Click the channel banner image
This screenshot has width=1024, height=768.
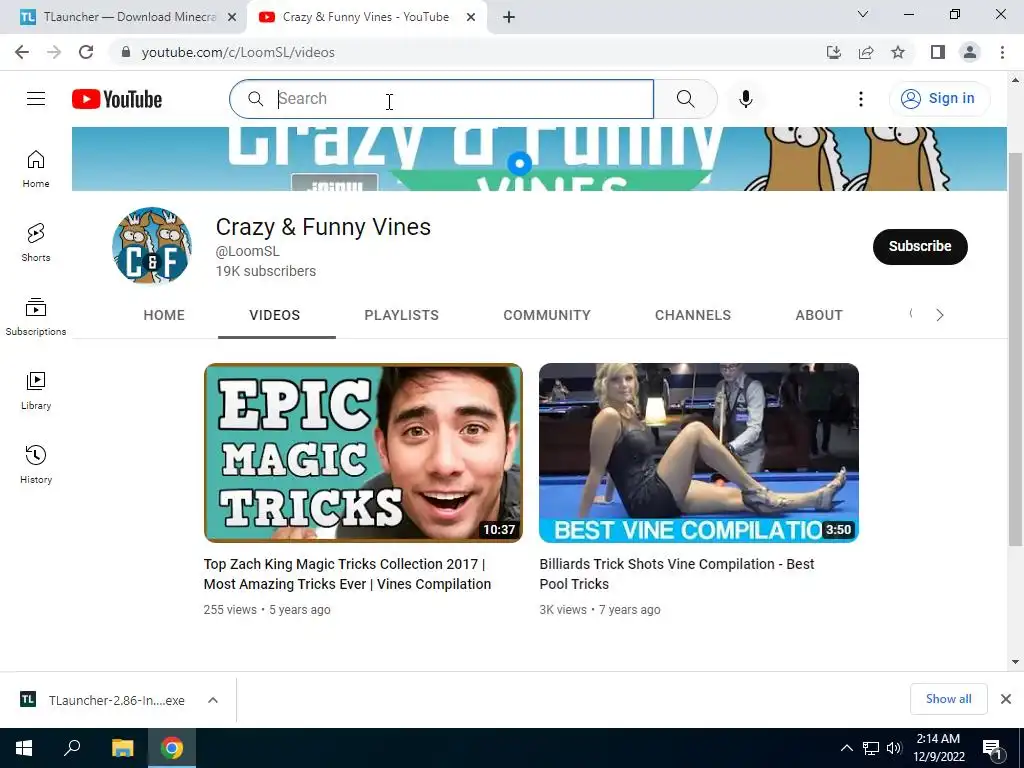coord(539,159)
